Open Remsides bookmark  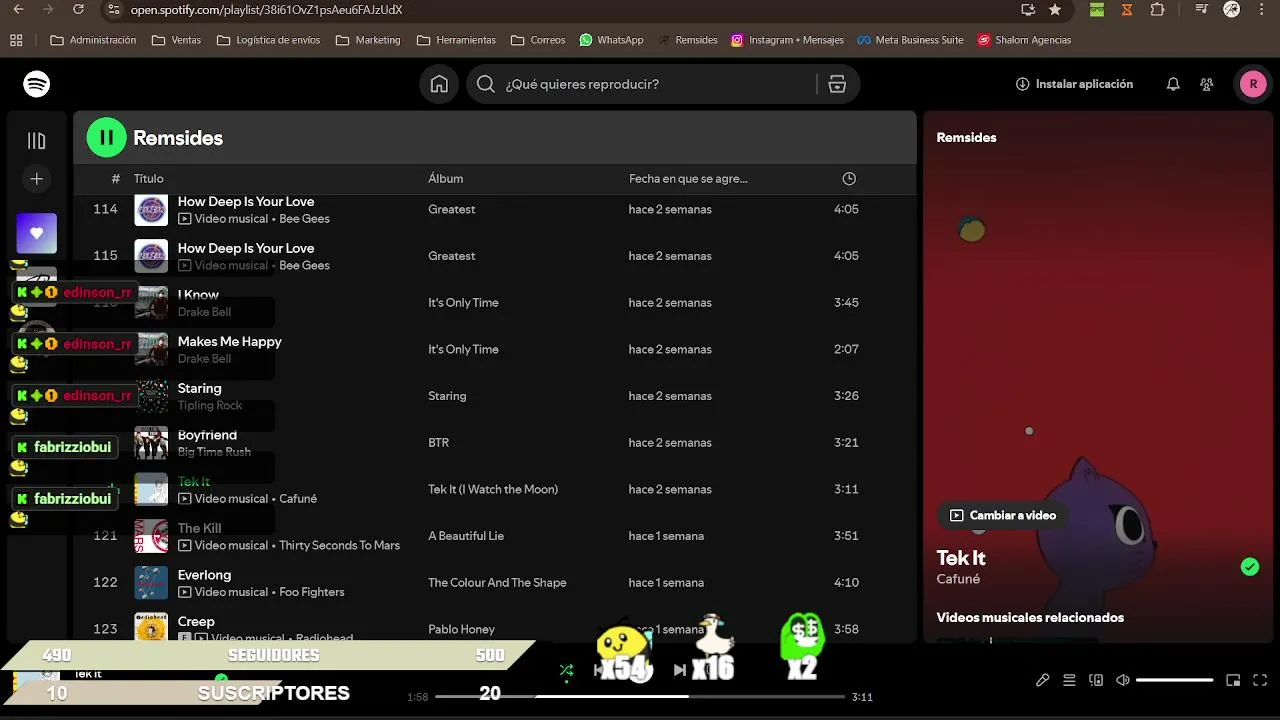688,40
